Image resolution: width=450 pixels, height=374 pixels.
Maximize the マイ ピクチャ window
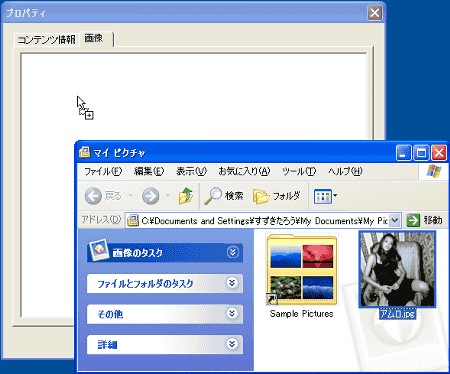[421, 153]
